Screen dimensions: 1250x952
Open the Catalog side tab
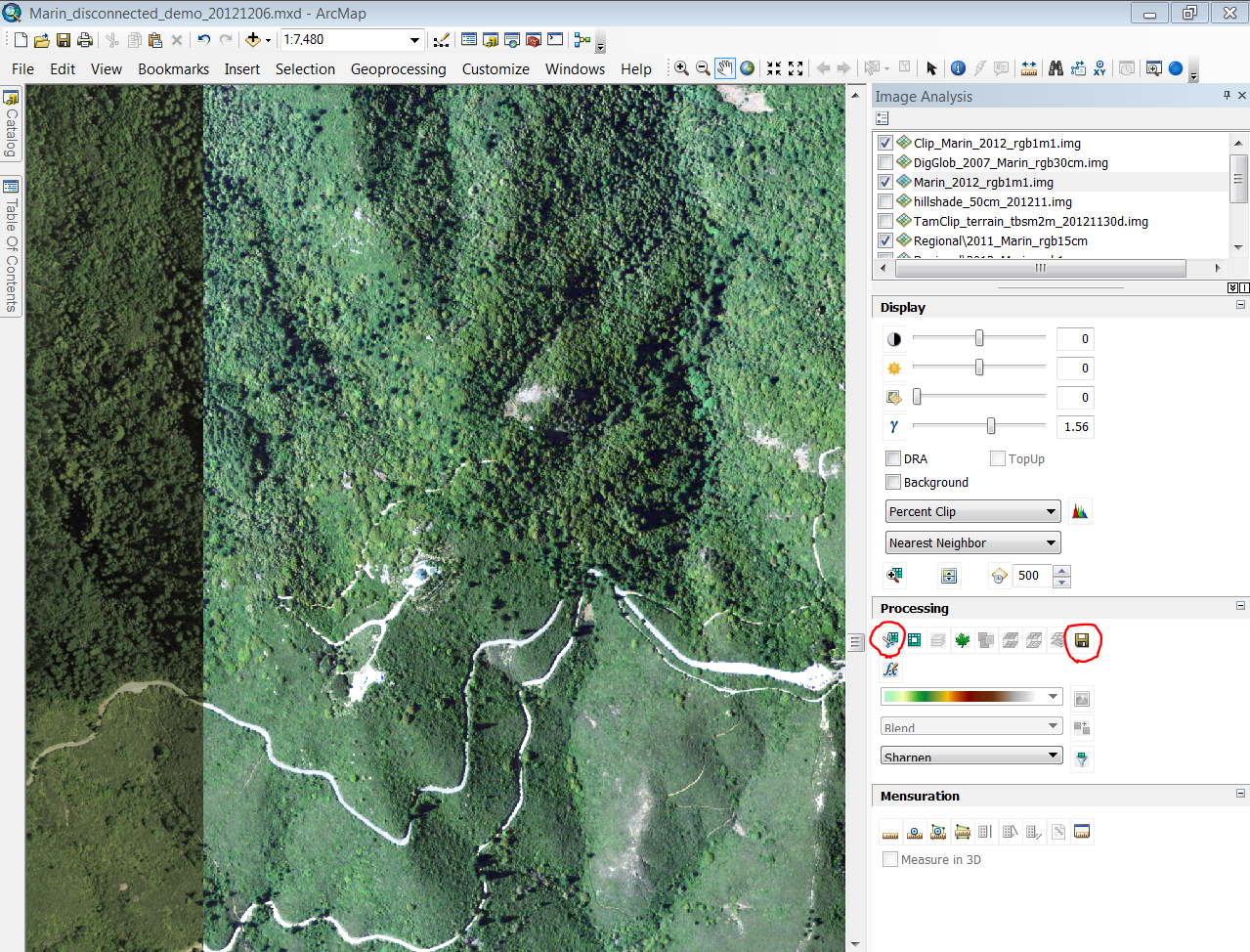point(12,124)
